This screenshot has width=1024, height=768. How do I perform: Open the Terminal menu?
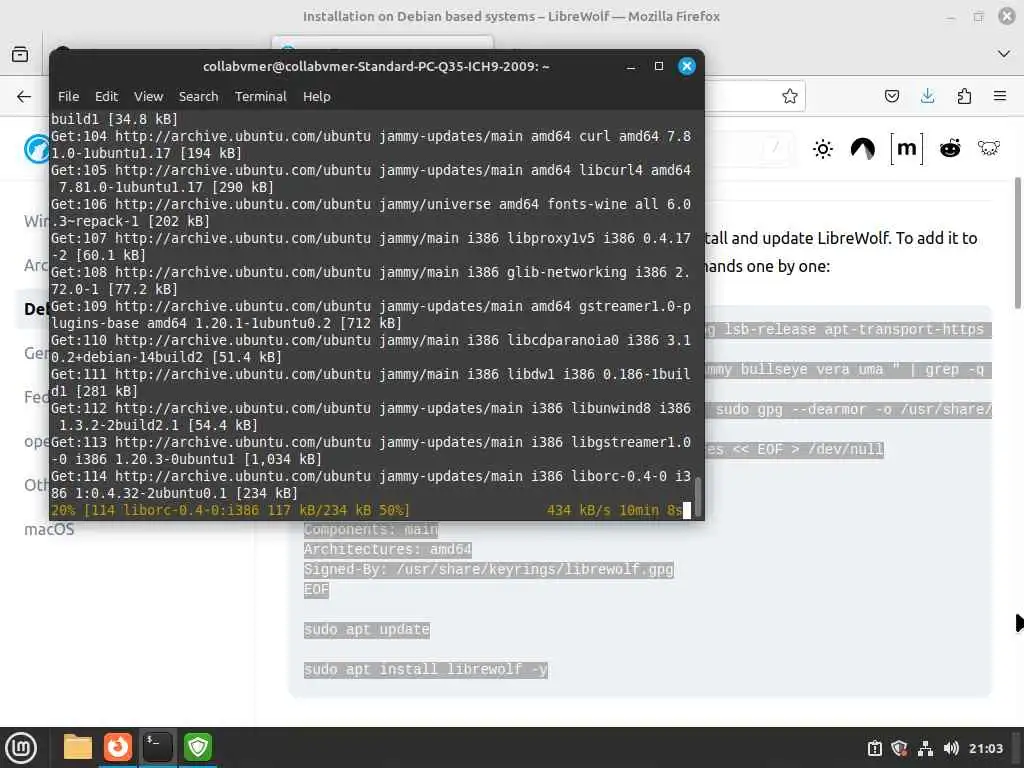point(261,97)
